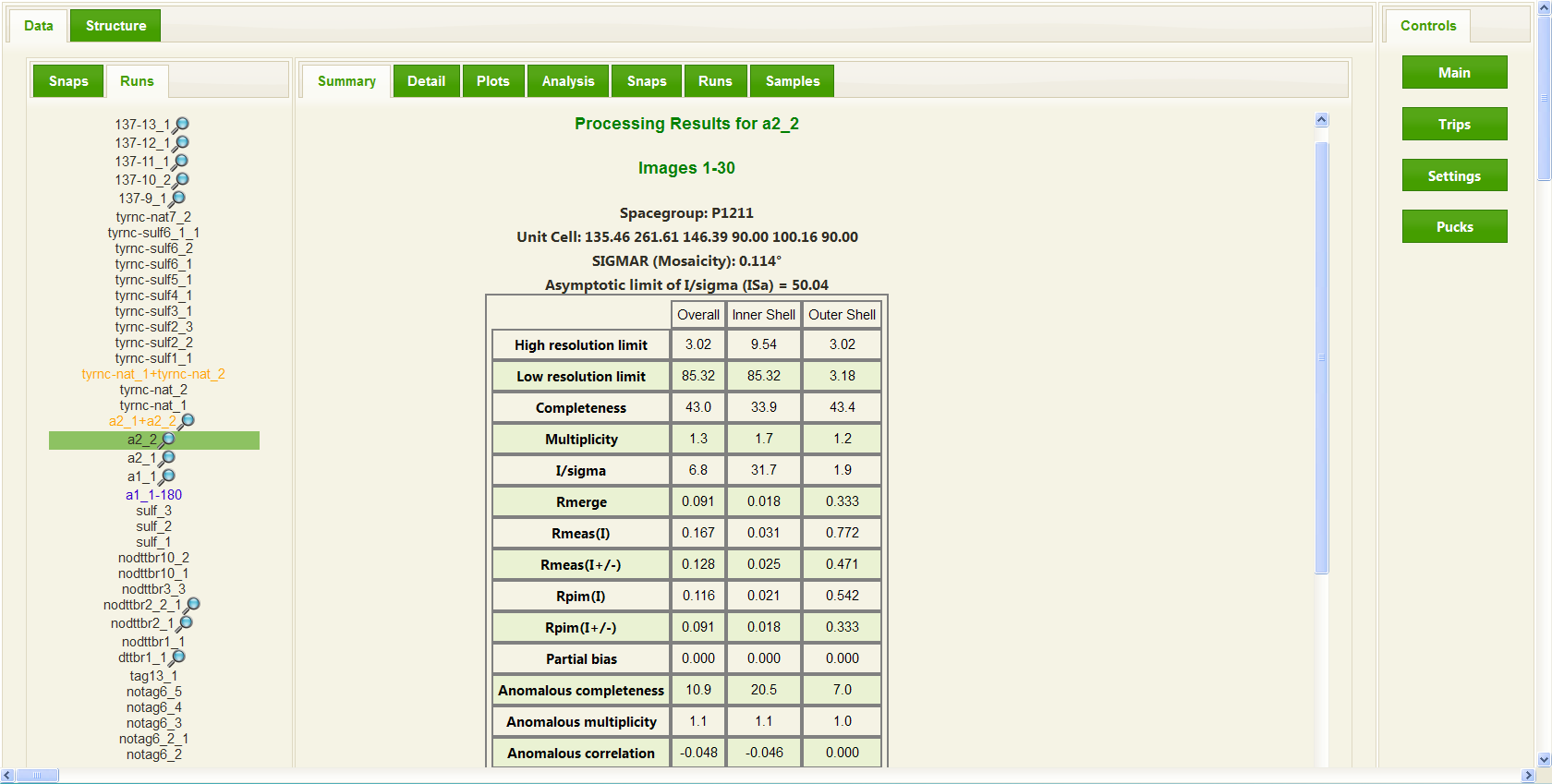Click the horizontal scroll-left arrow
The height and width of the screenshot is (784, 1552).
point(7,776)
